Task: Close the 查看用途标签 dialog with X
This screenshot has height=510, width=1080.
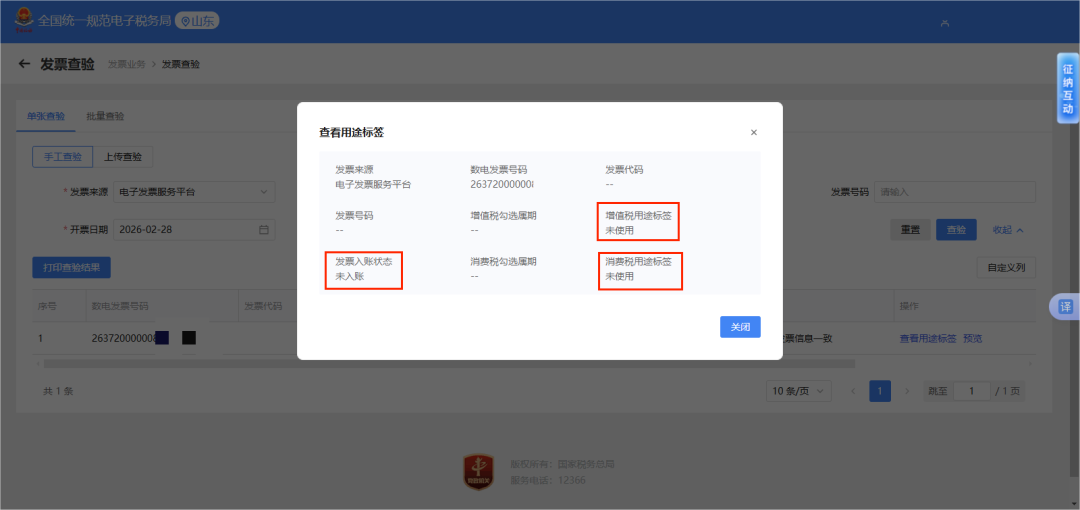Action: point(754,132)
